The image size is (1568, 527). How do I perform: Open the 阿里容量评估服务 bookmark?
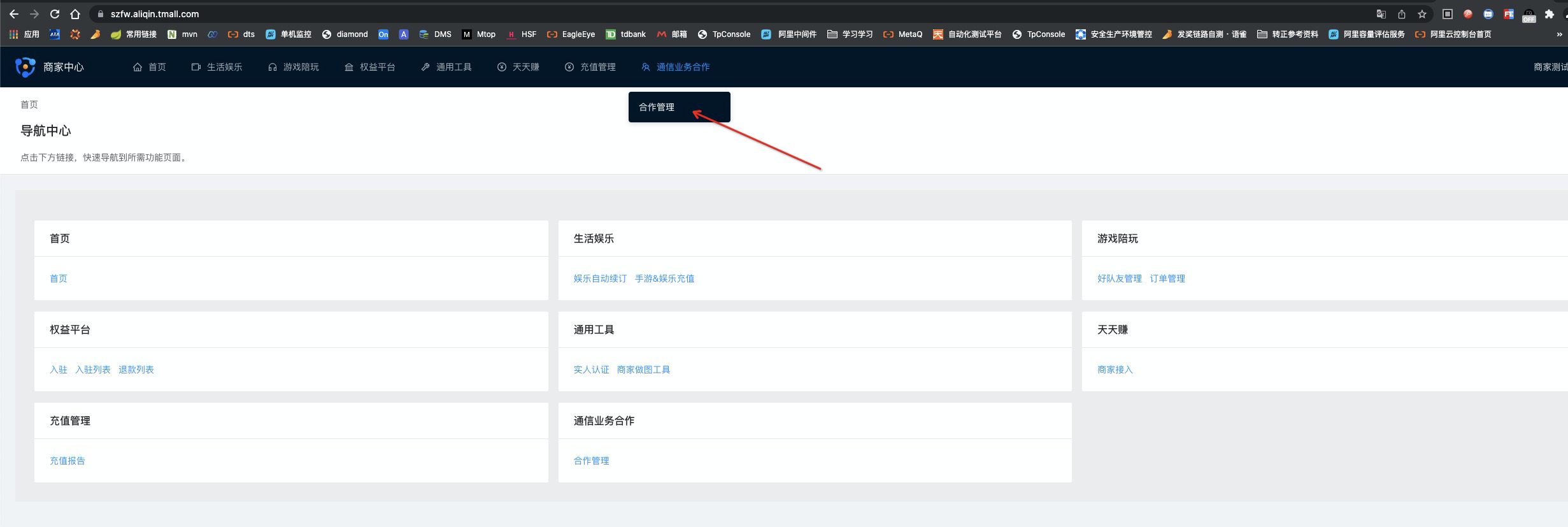pos(1367,34)
